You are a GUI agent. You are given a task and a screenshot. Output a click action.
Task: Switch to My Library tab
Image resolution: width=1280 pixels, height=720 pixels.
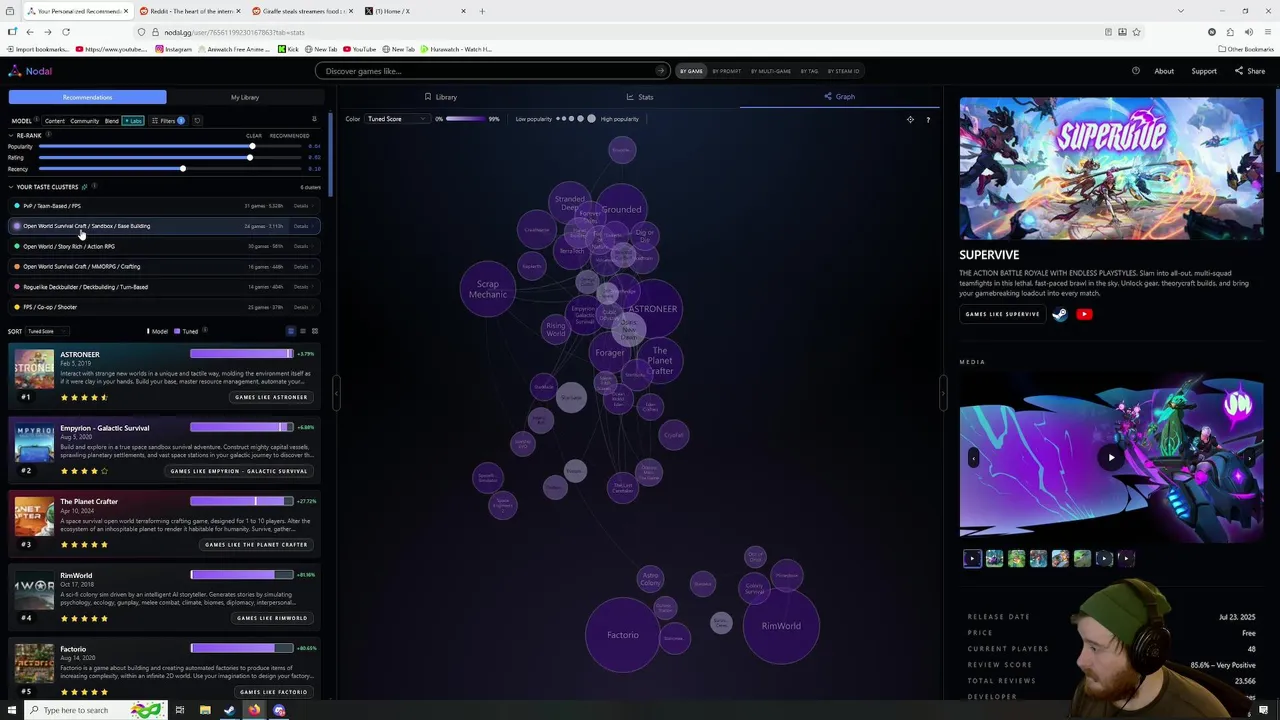click(245, 97)
